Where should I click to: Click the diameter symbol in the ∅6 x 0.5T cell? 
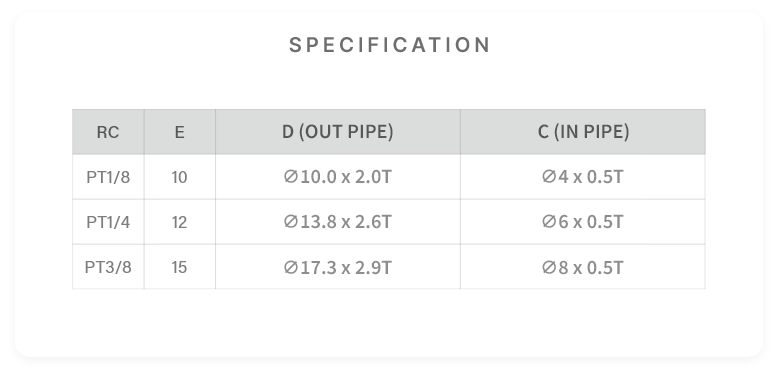(x=549, y=222)
